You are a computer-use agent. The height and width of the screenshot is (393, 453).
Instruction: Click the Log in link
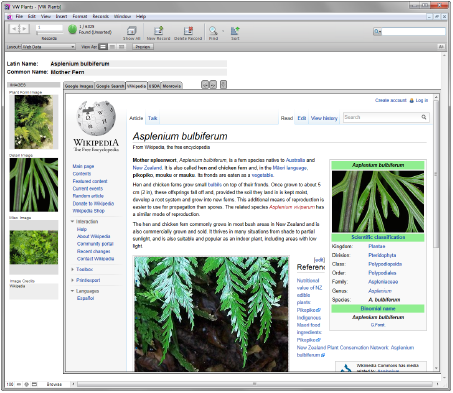(422, 100)
